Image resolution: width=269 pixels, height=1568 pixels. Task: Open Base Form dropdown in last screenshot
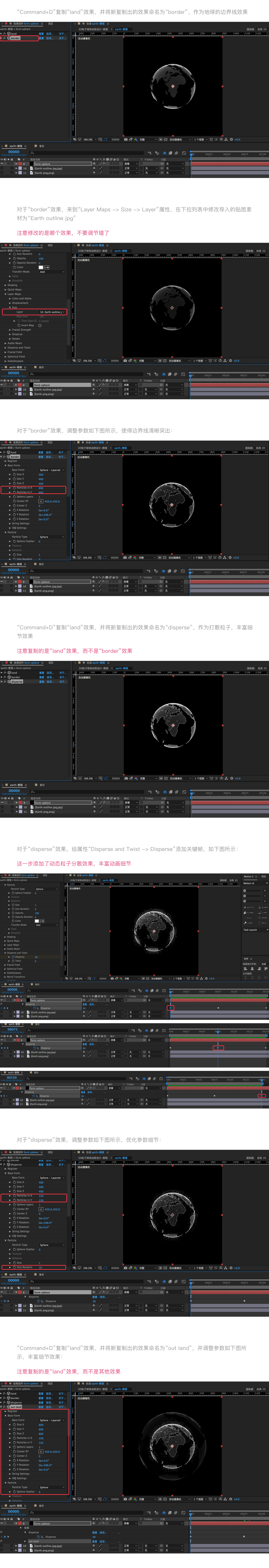[x=51, y=1420]
